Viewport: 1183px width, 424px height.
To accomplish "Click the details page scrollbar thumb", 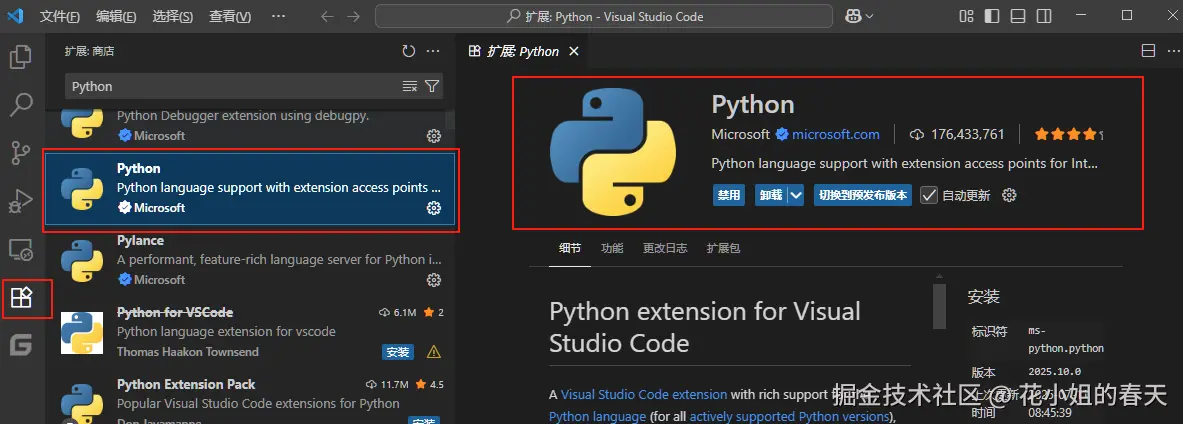I will pyautogui.click(x=939, y=306).
